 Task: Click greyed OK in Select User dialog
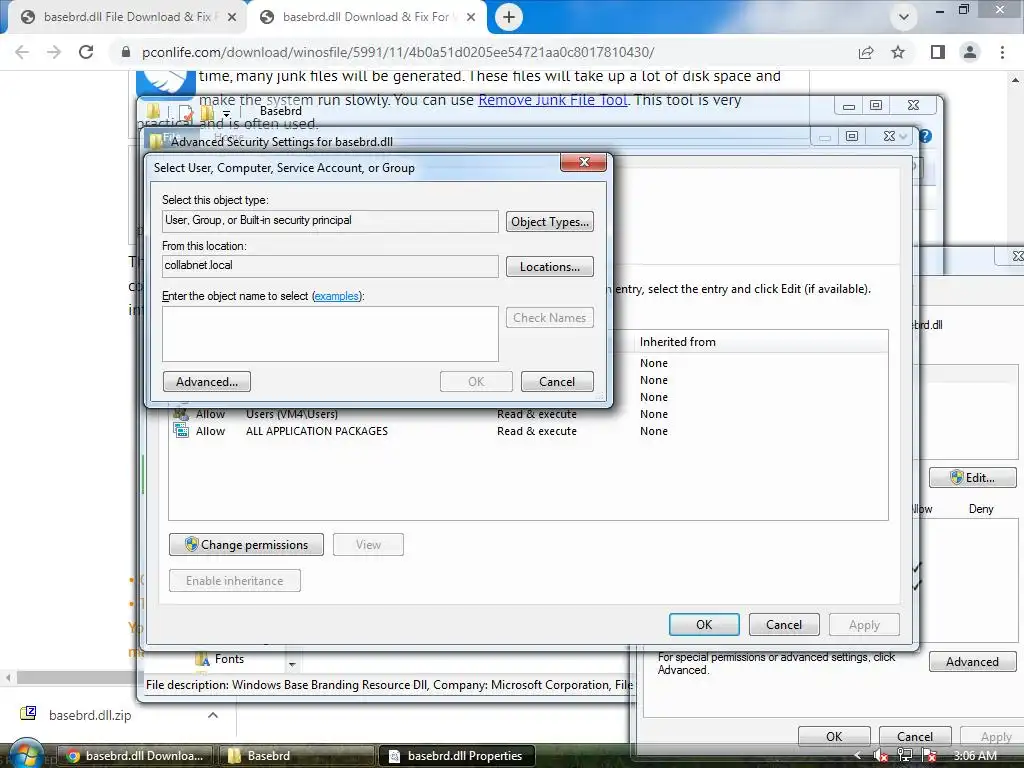476,381
